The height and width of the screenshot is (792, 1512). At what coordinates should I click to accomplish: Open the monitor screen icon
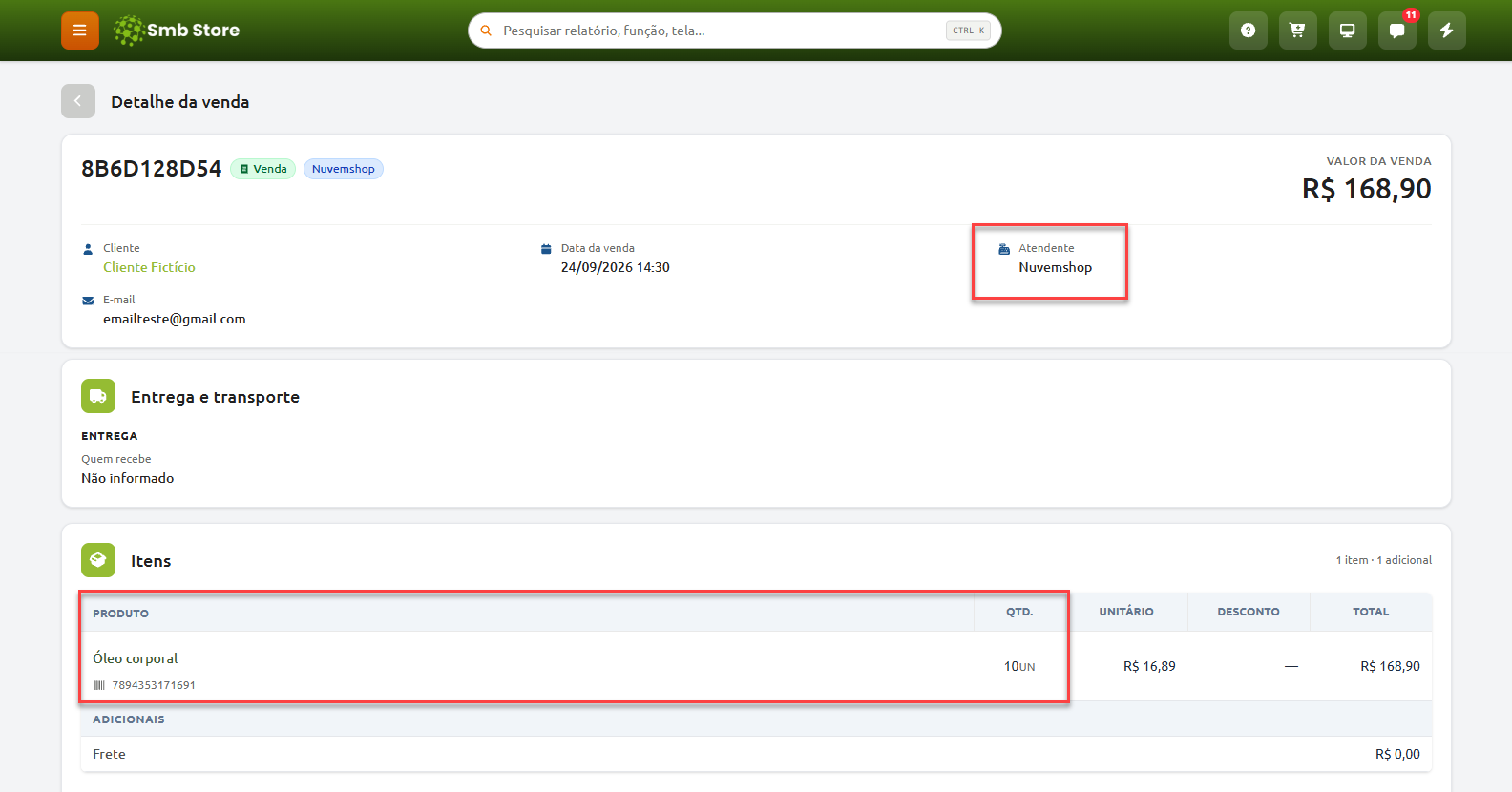point(1347,31)
